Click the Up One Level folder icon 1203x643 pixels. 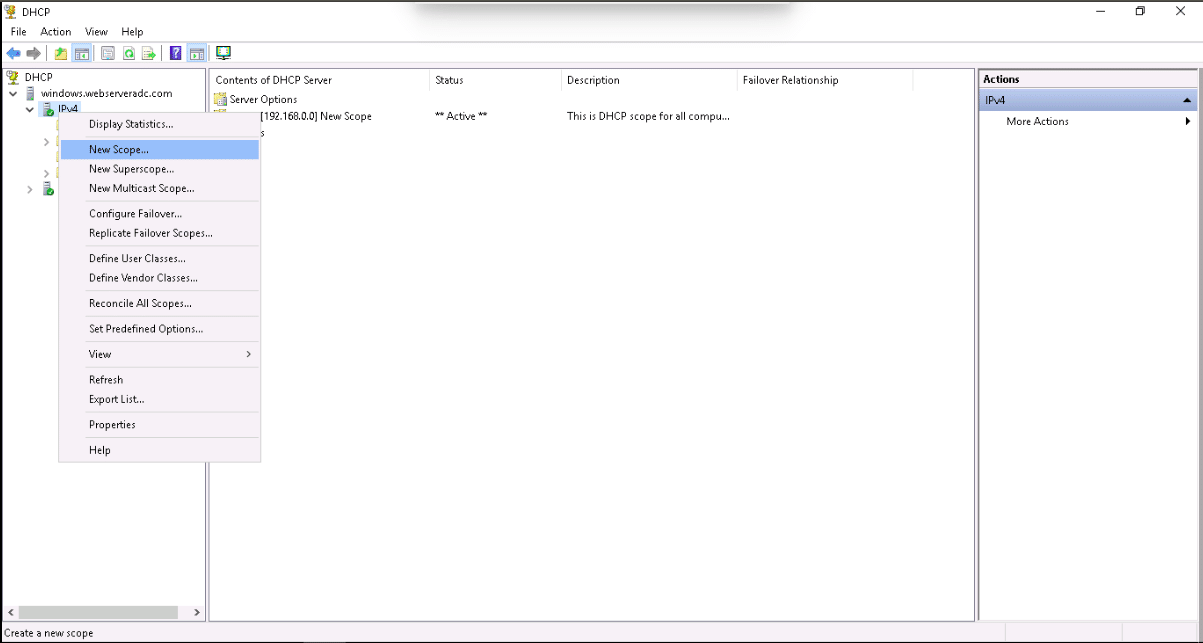coord(61,53)
